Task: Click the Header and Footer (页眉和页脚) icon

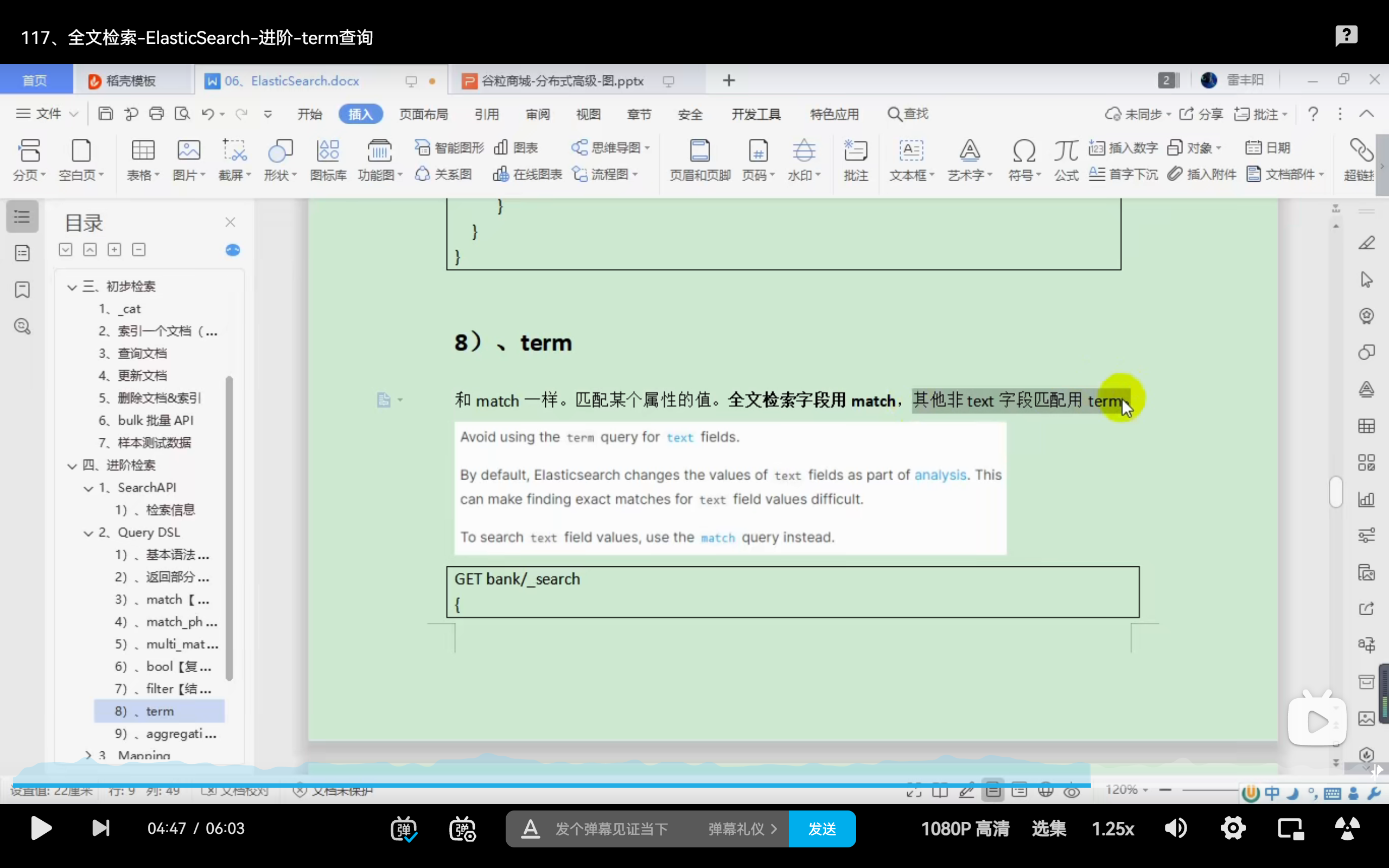Action: (700, 151)
